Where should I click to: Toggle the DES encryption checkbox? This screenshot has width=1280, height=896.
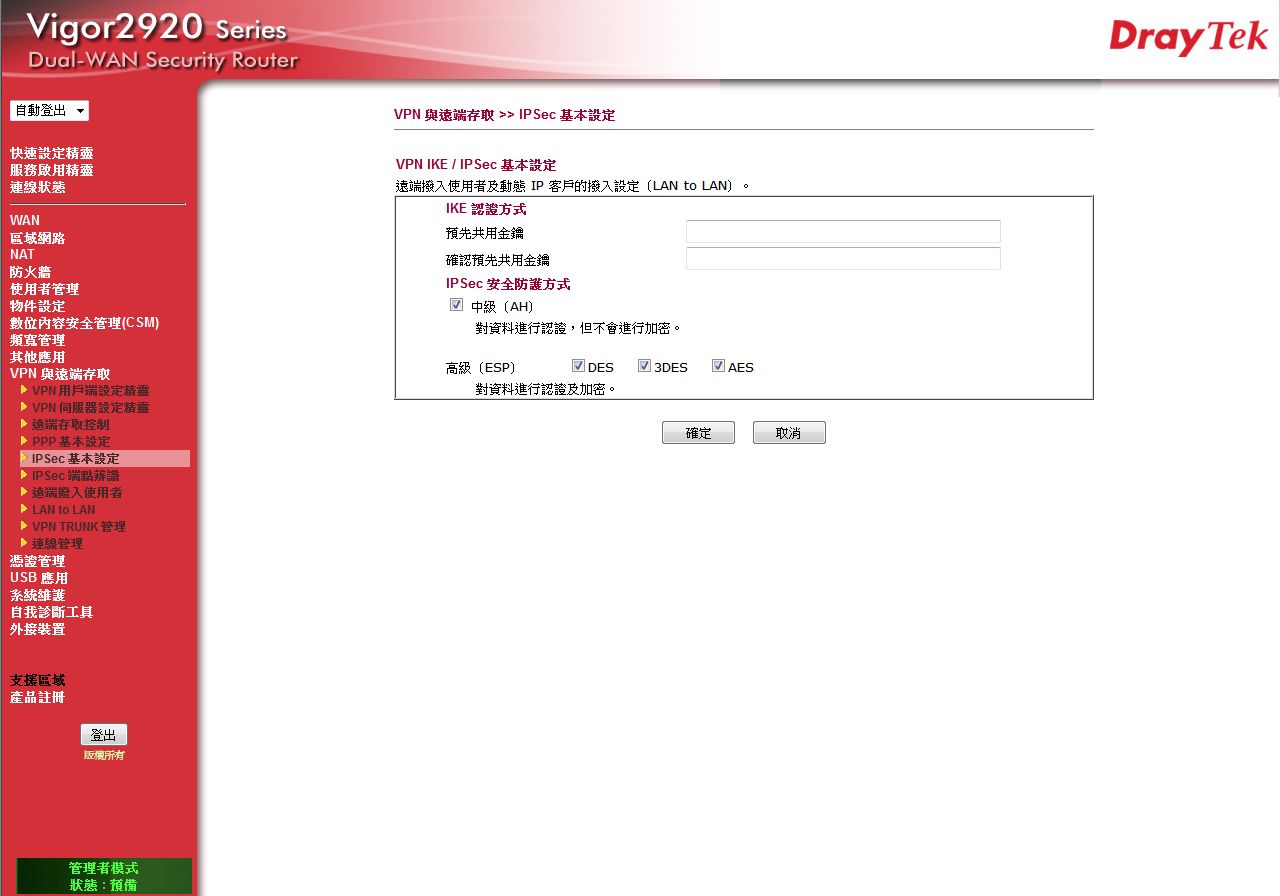pyautogui.click(x=578, y=366)
